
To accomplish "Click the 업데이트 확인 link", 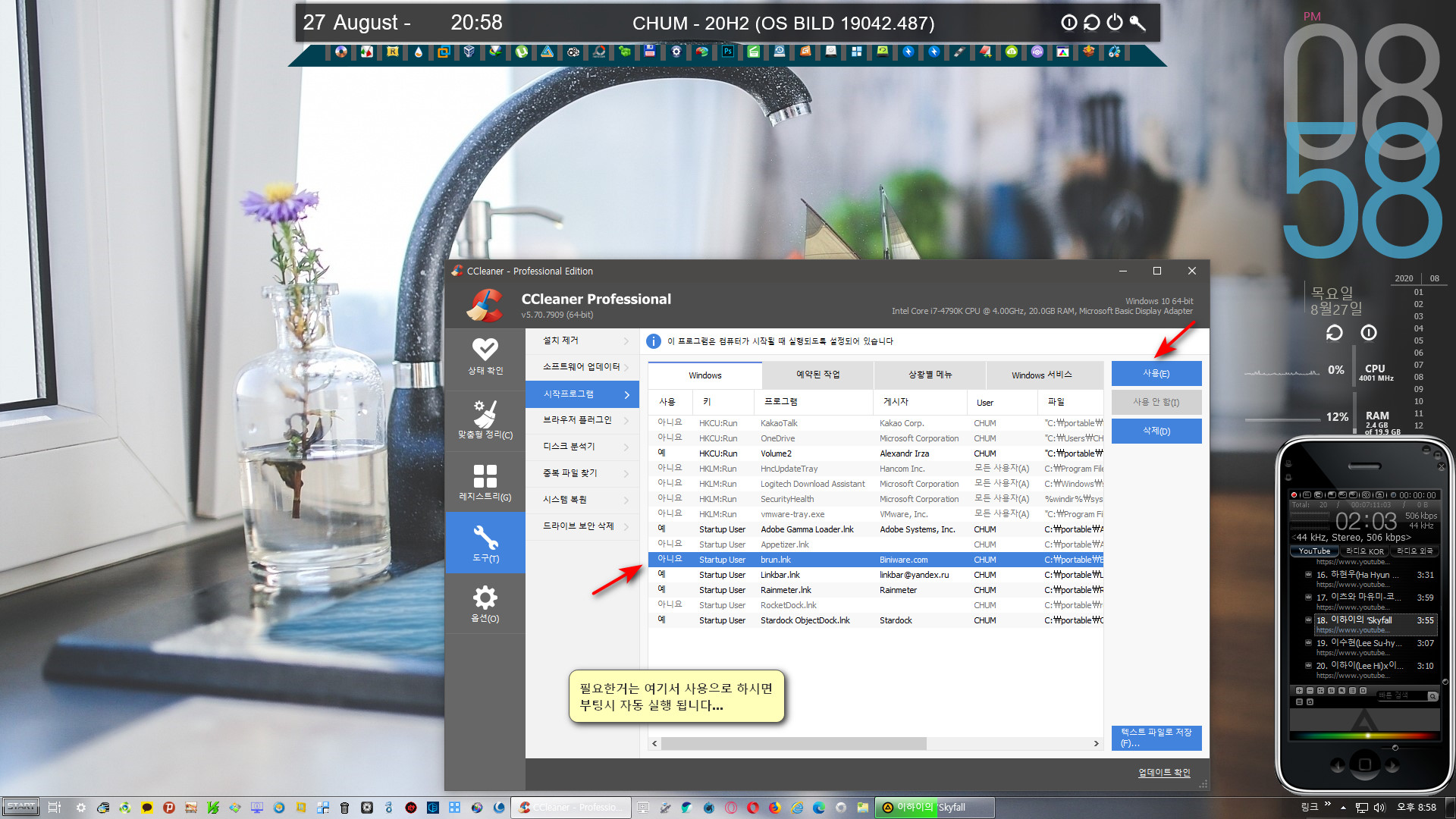I will tap(1164, 773).
